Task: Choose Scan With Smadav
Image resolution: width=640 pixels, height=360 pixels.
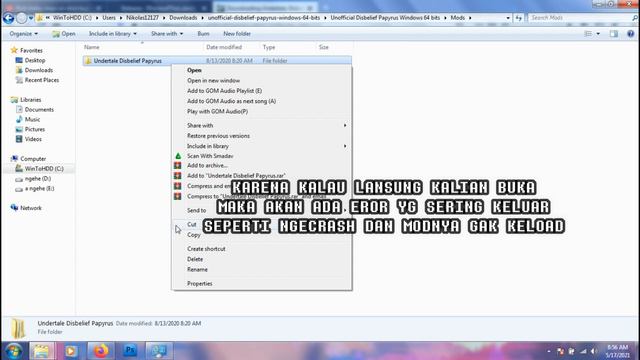Action: (262, 156)
